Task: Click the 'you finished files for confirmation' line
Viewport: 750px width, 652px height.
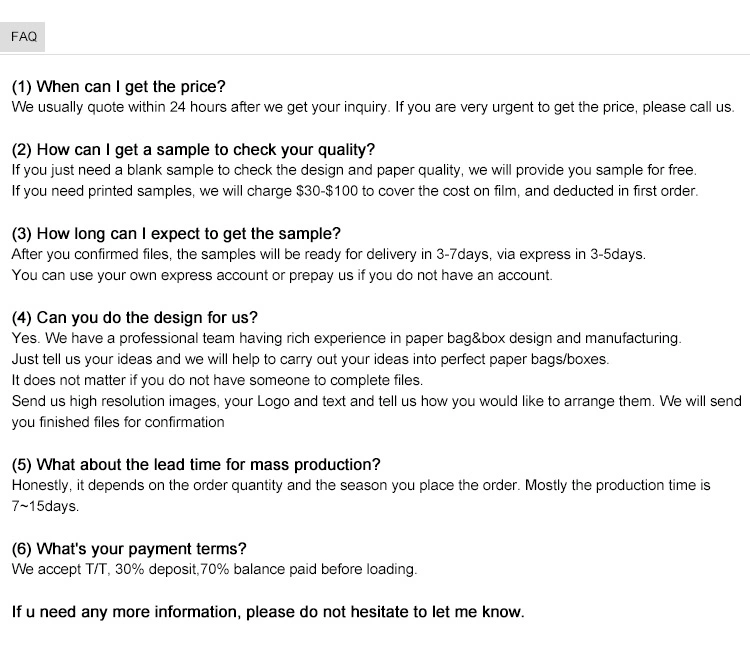Action: pos(118,422)
